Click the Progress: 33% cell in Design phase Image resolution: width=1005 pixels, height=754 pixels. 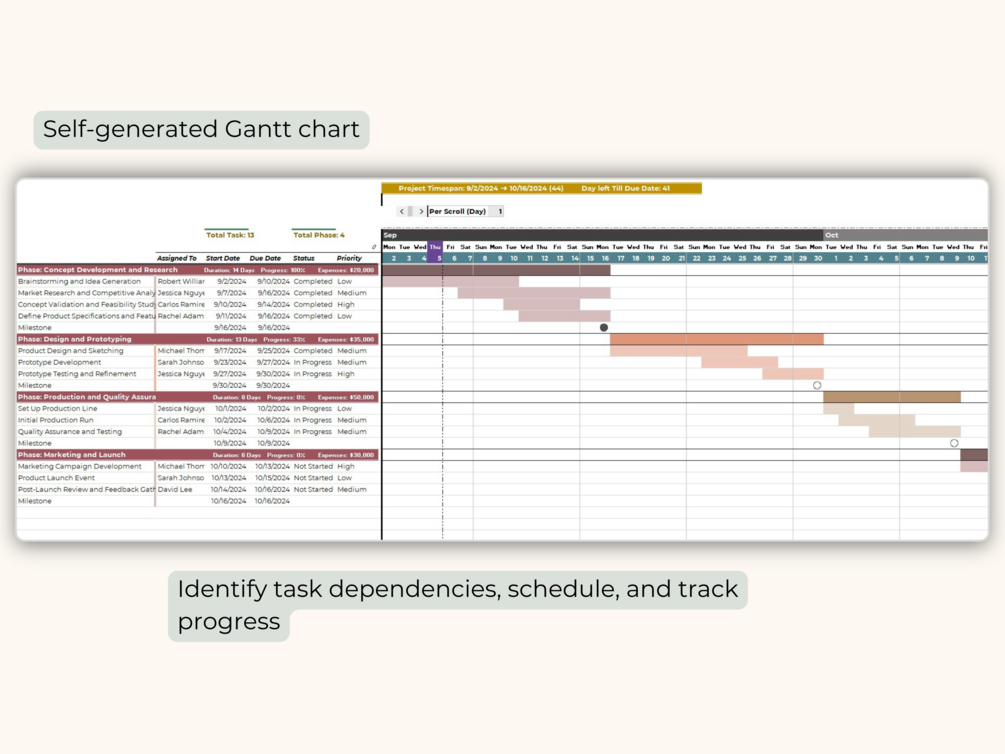pos(284,339)
